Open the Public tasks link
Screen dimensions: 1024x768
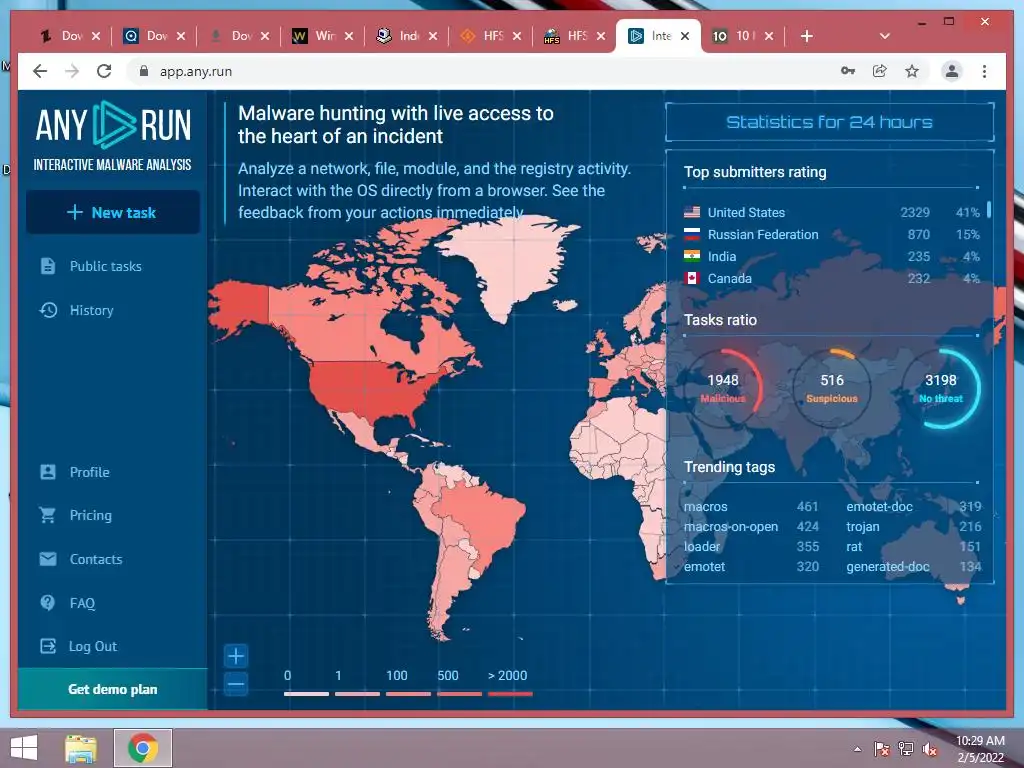click(x=105, y=266)
